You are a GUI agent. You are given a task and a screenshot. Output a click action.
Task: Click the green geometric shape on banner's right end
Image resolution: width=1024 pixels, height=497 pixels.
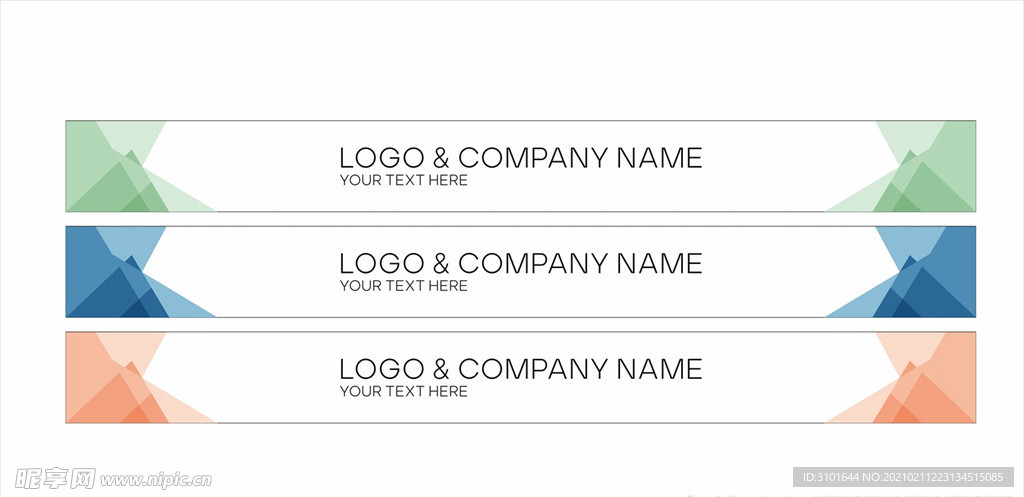pyautogui.click(x=914, y=167)
